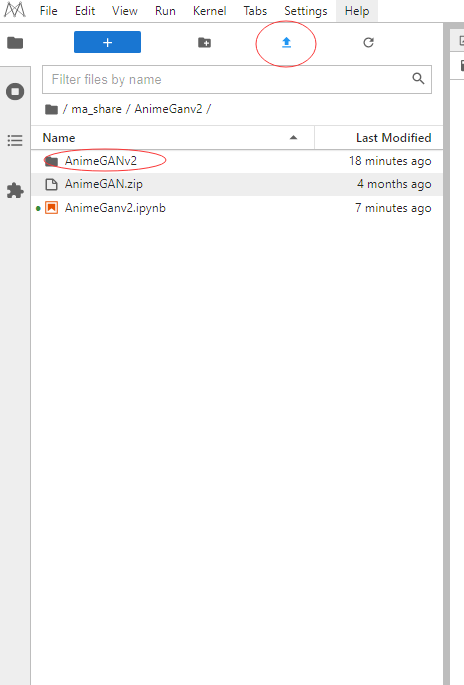Click '4 months ago' timestamp
Image resolution: width=464 pixels, height=685 pixels.
[x=394, y=184]
